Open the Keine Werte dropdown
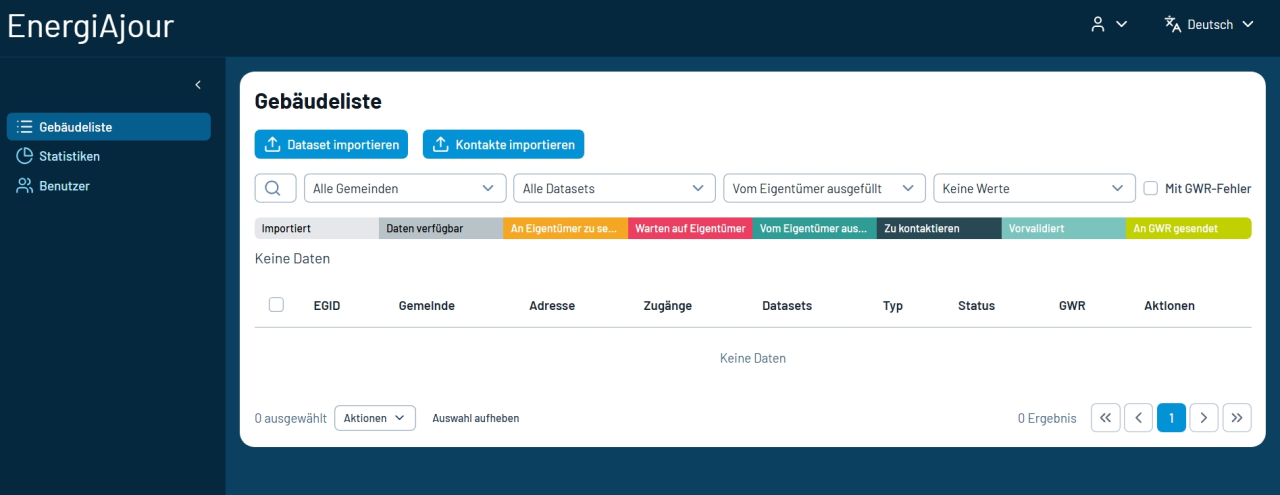Image resolution: width=1280 pixels, height=495 pixels. (x=1034, y=188)
